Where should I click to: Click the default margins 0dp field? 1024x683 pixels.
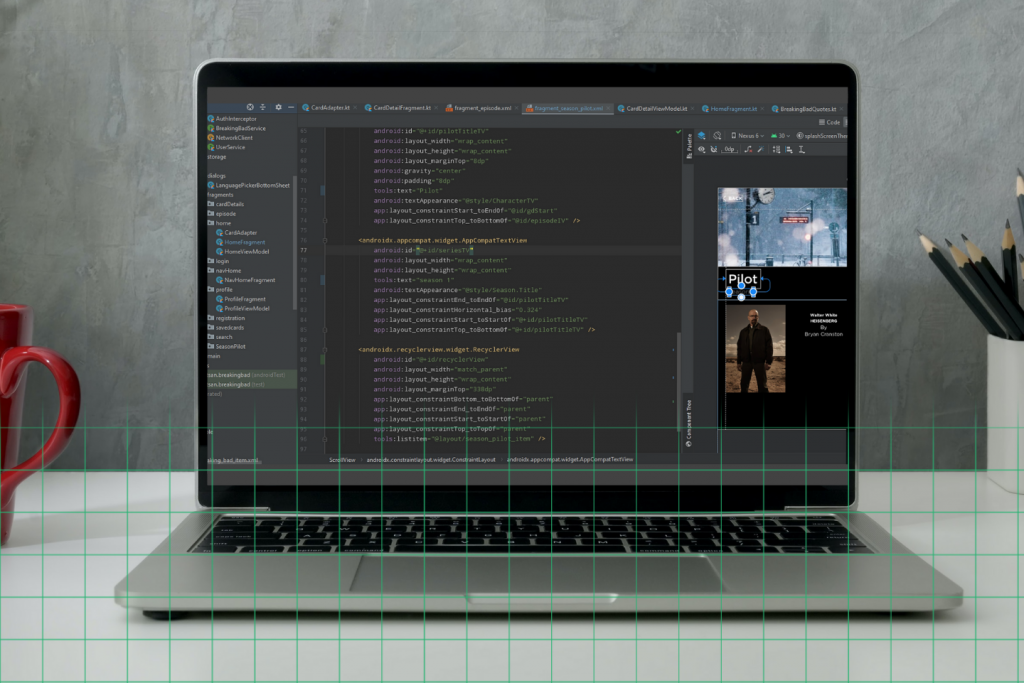(x=730, y=149)
